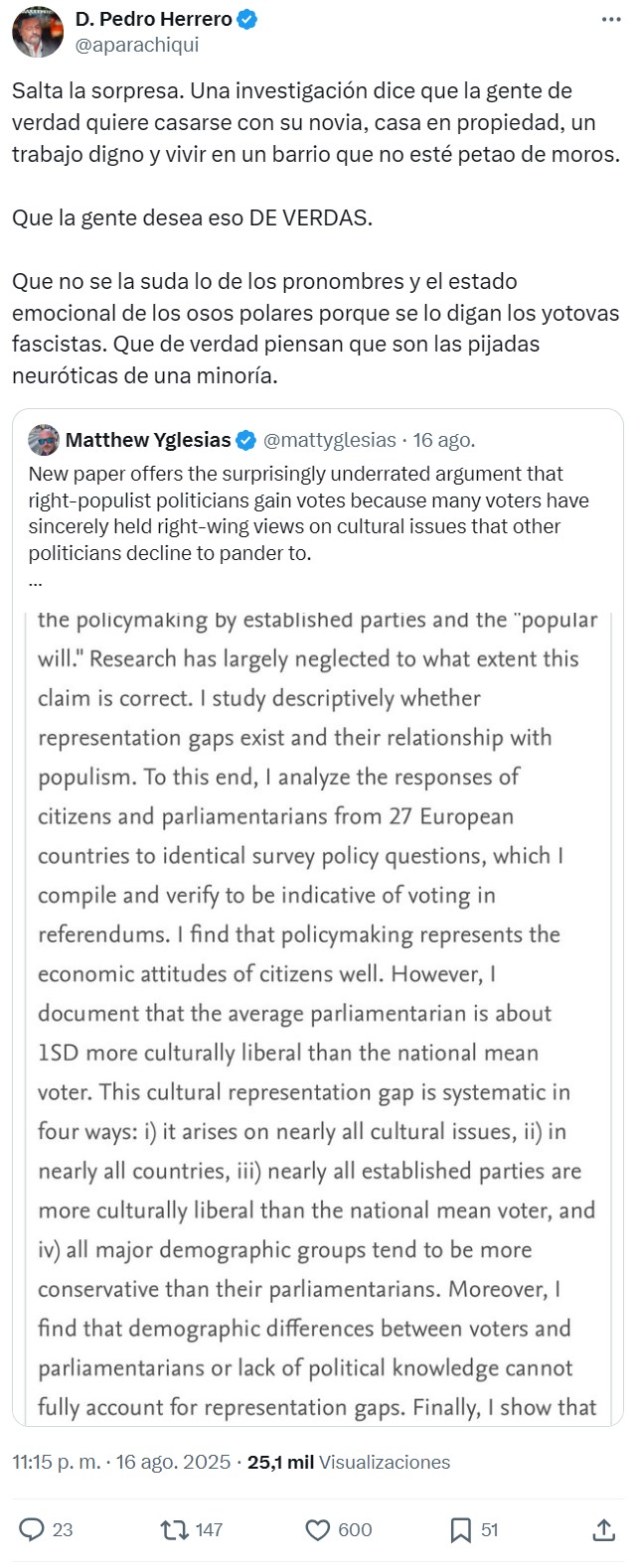Click Matthew Yglesias's verified badge
The width and height of the screenshot is (637, 1568).
tap(245, 440)
